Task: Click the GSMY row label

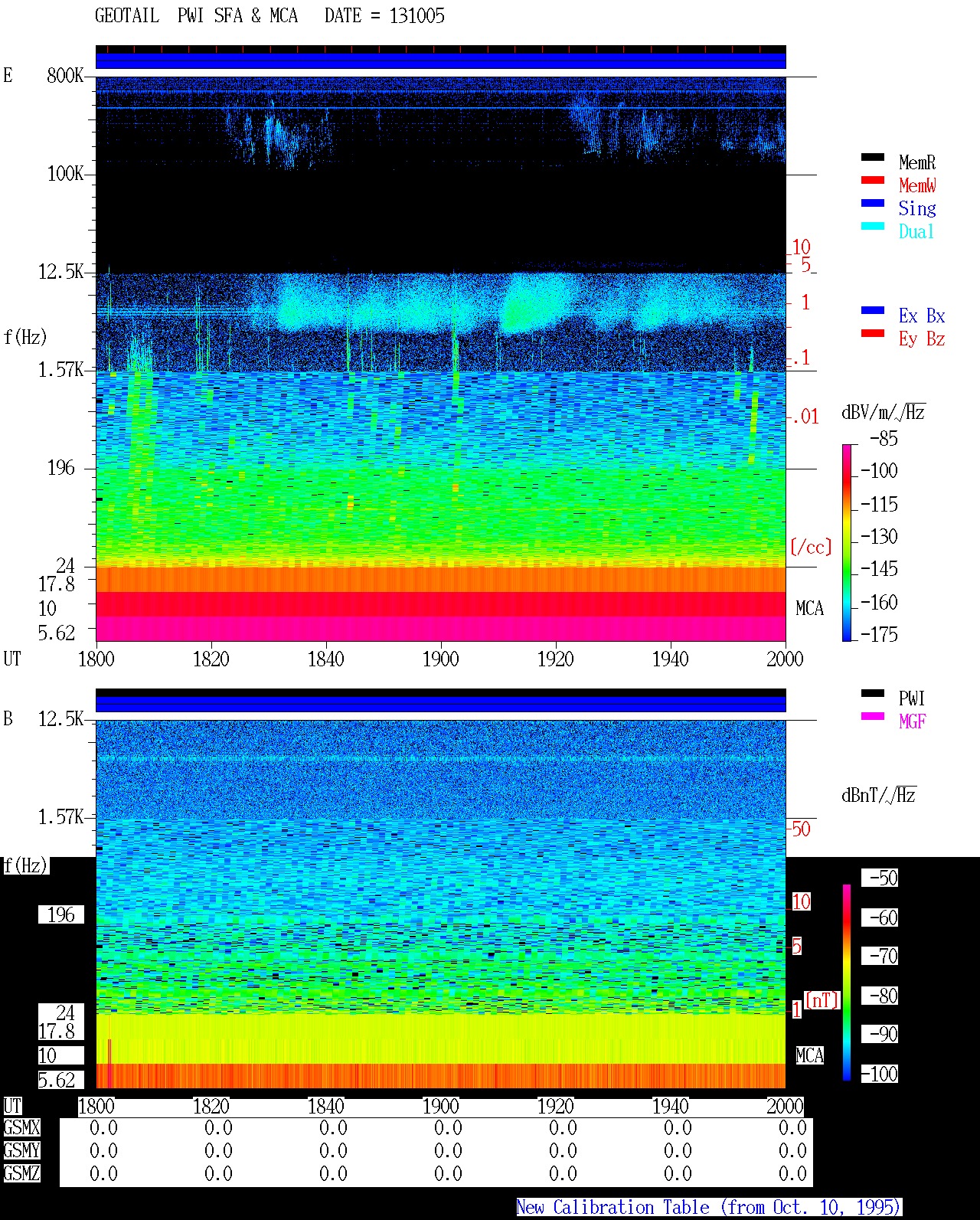Action: point(21,1150)
